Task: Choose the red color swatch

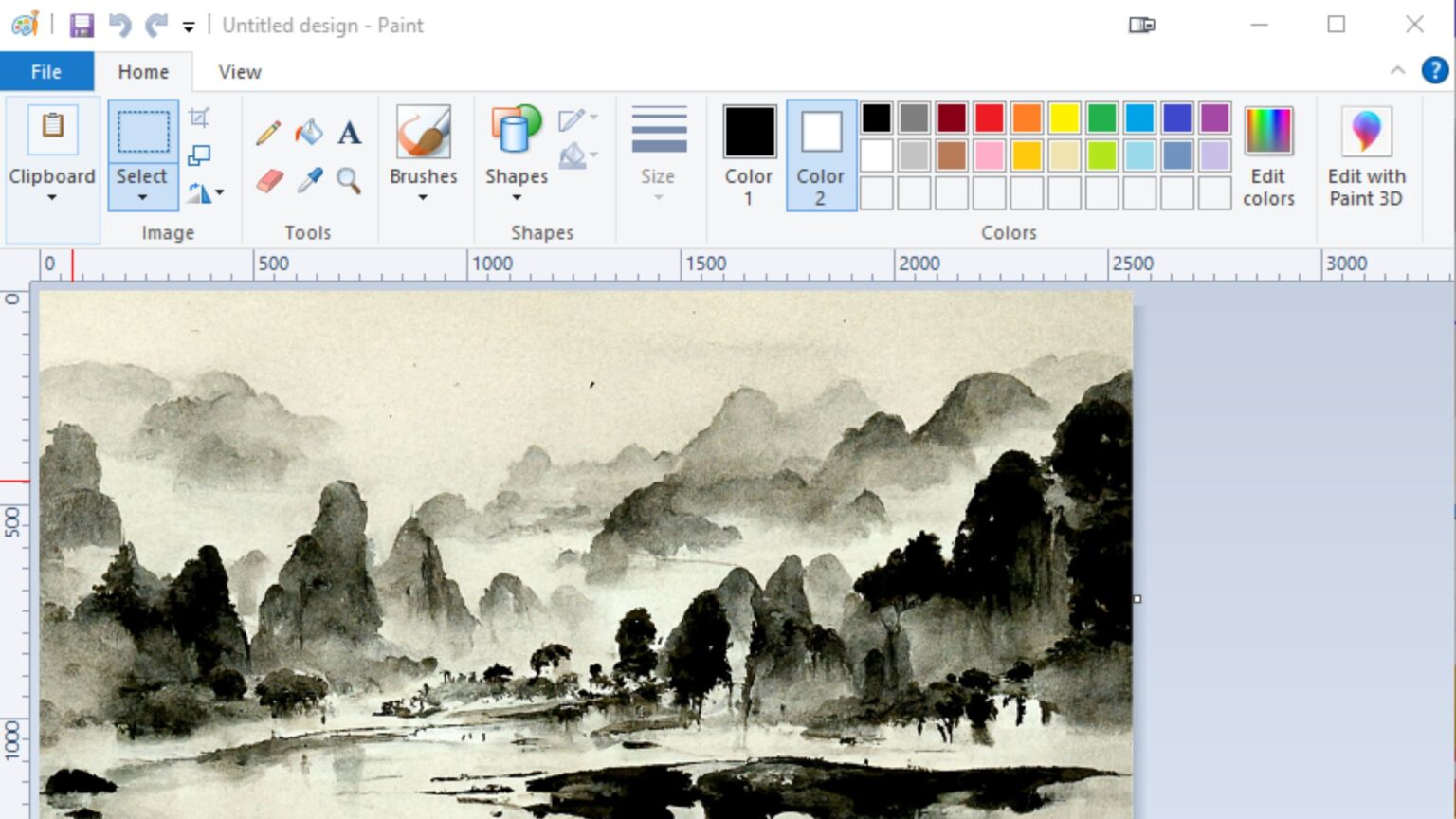Action: 988,118
